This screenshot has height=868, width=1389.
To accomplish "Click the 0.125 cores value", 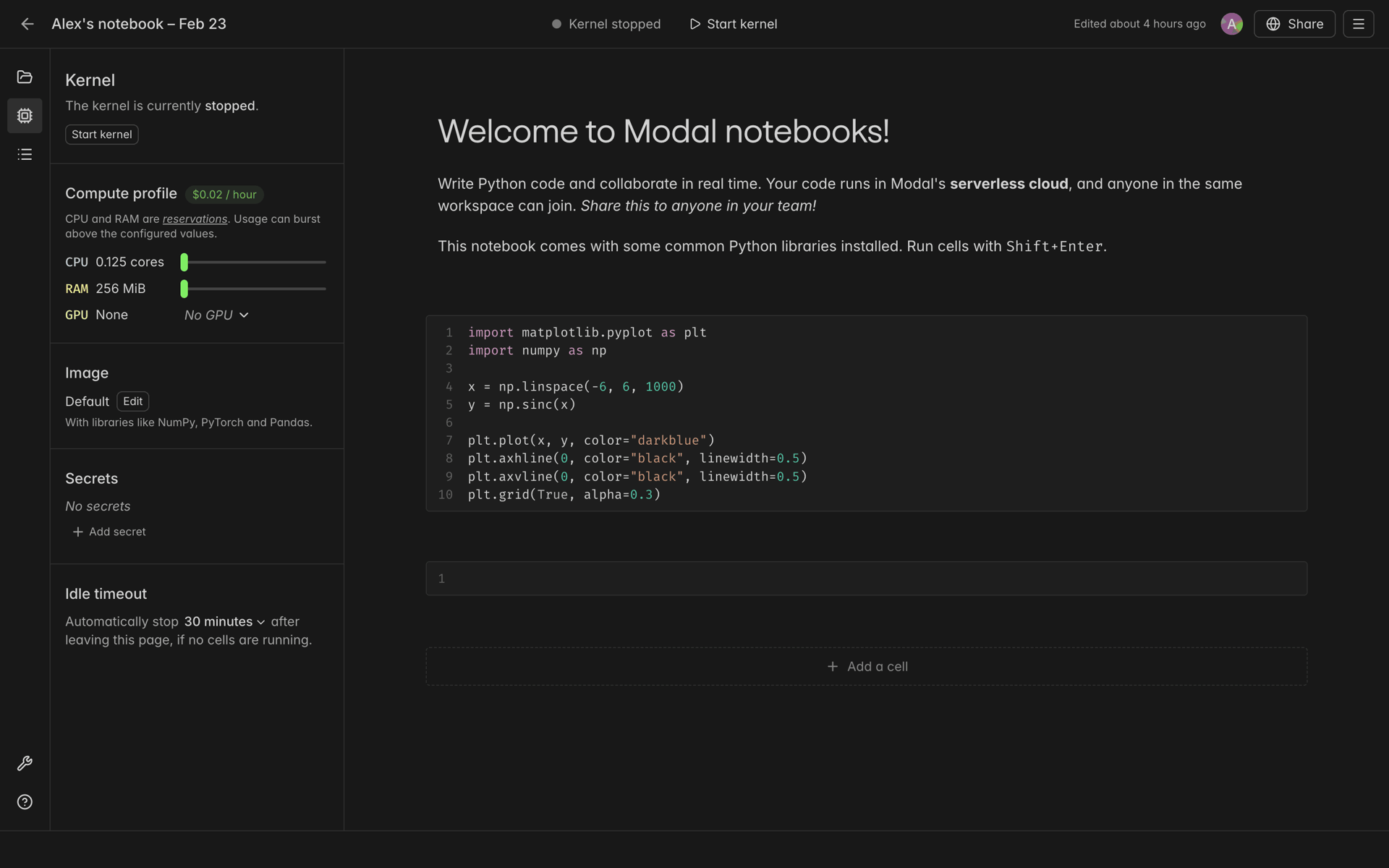I will click(129, 262).
